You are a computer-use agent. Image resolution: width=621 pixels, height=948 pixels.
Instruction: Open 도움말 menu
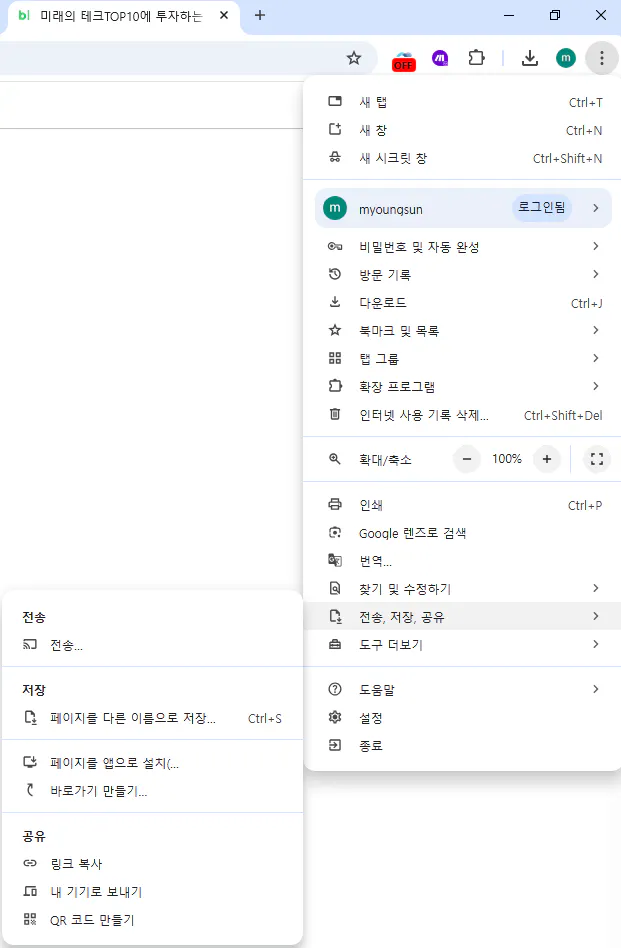tap(461, 689)
